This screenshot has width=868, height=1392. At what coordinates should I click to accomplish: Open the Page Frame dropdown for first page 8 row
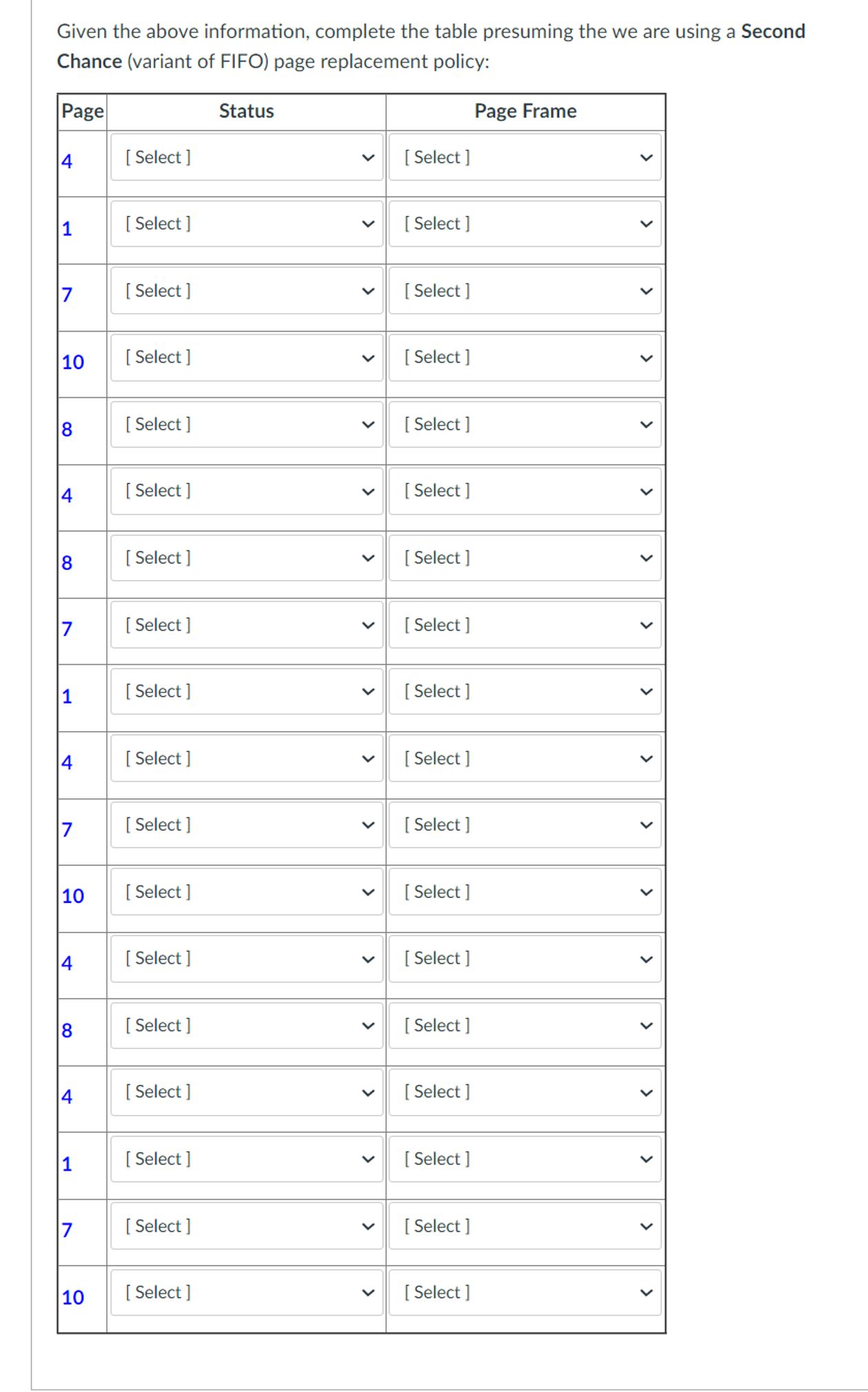pyautogui.click(x=525, y=424)
